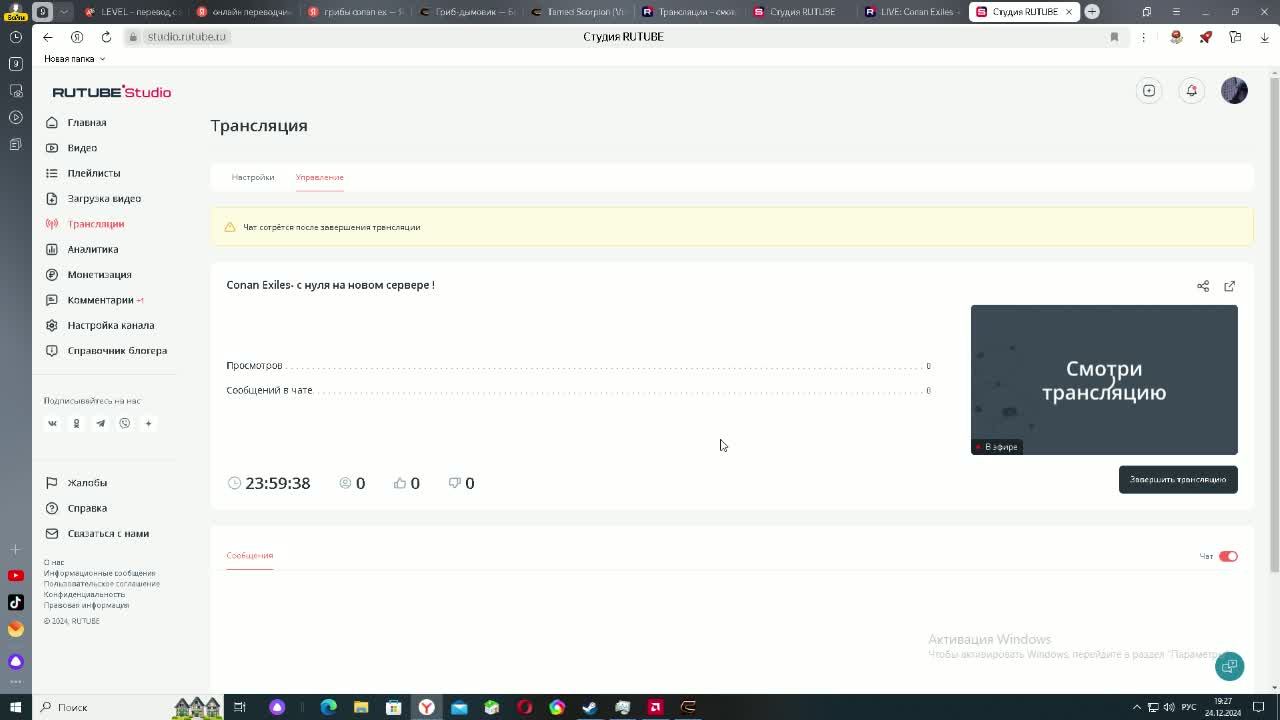Switch to the Управление tab

point(320,177)
